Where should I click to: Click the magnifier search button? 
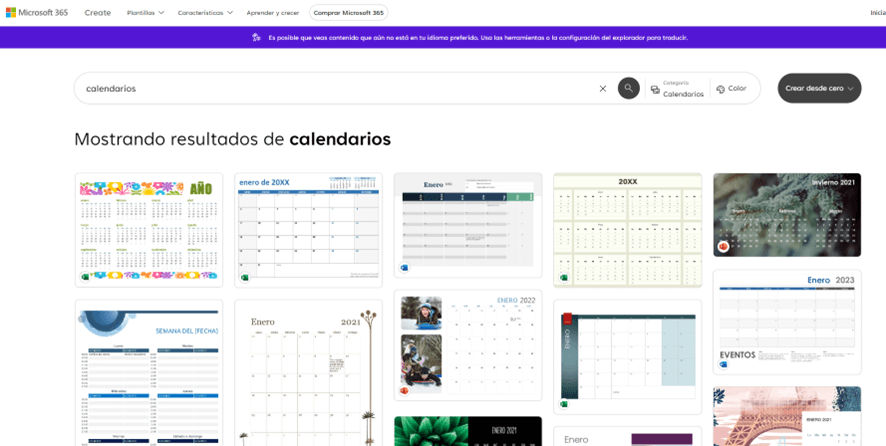628,88
